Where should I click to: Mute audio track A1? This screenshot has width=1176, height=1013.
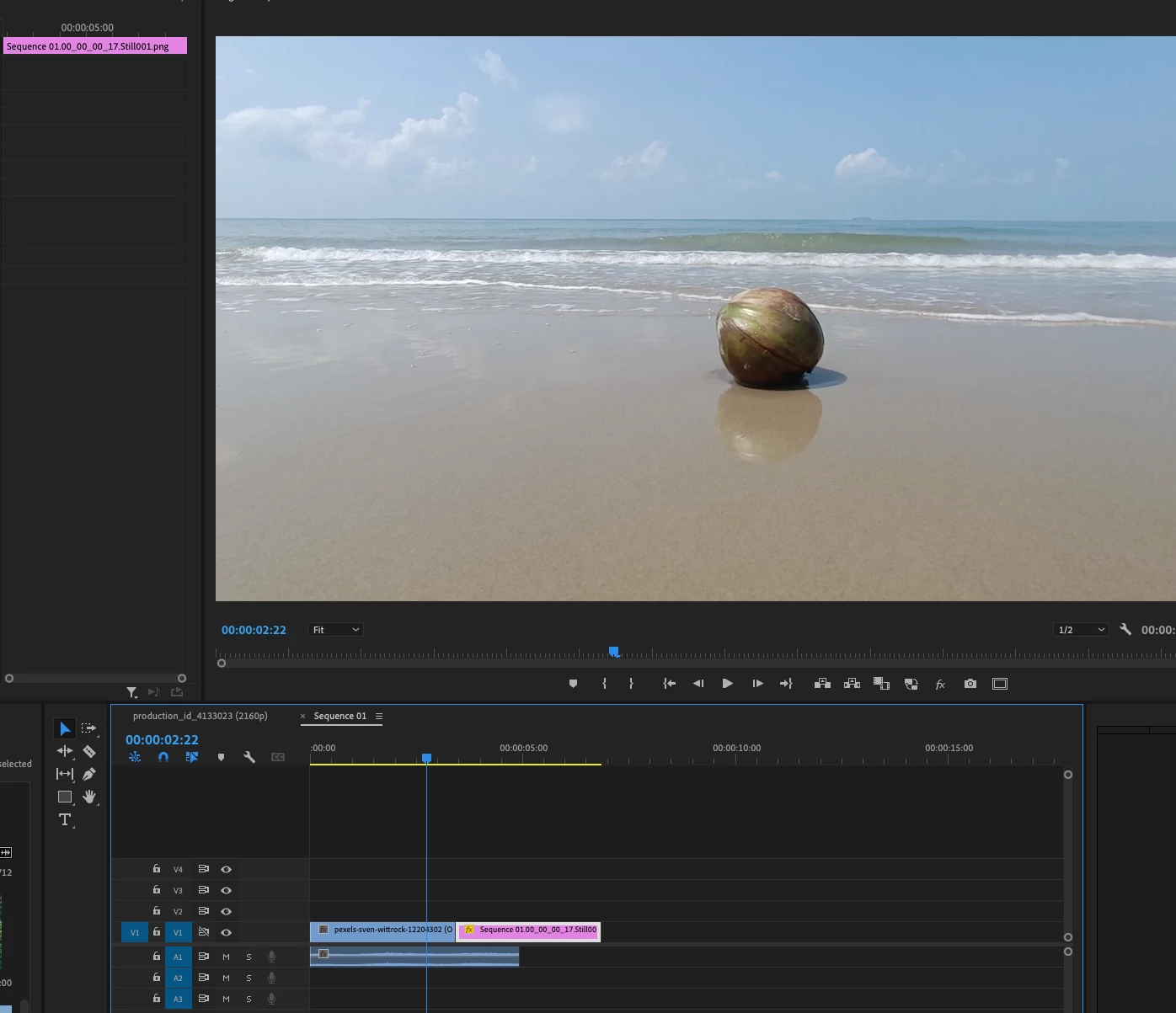226,957
